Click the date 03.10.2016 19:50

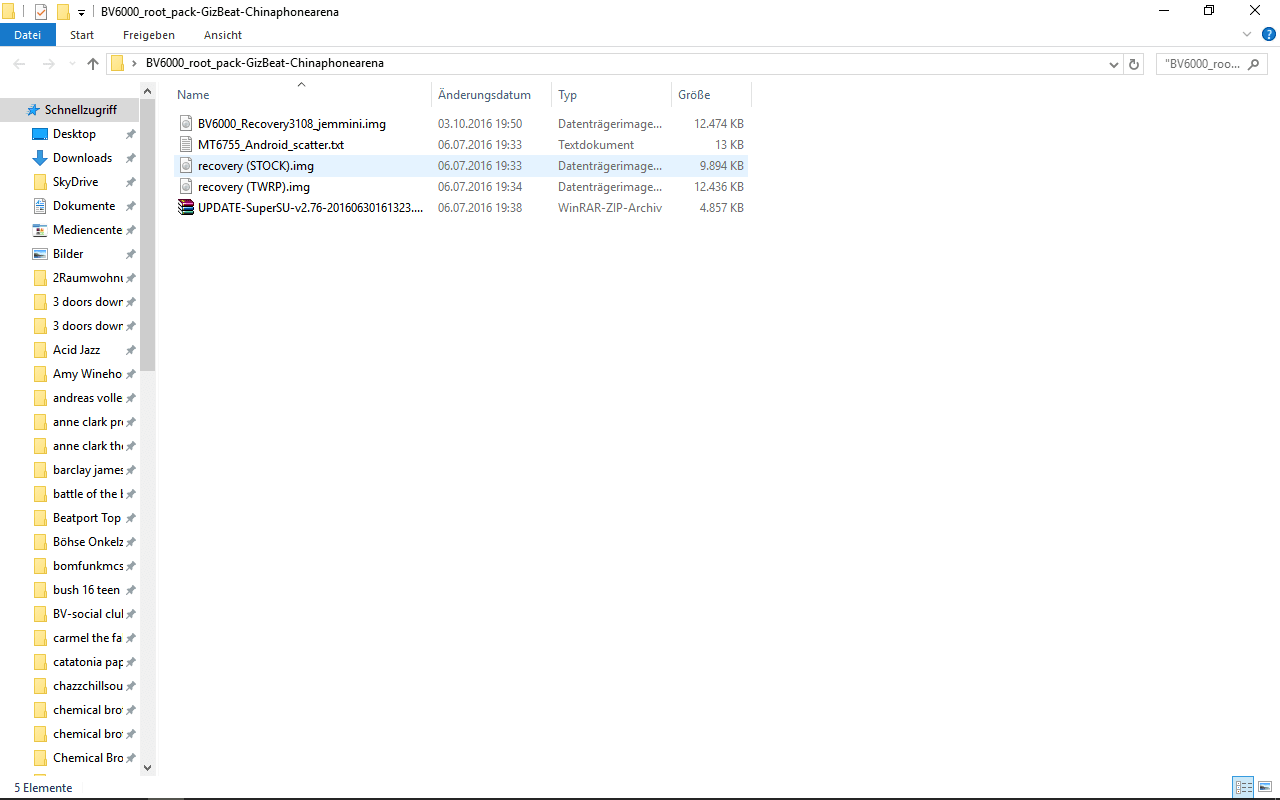coord(480,124)
